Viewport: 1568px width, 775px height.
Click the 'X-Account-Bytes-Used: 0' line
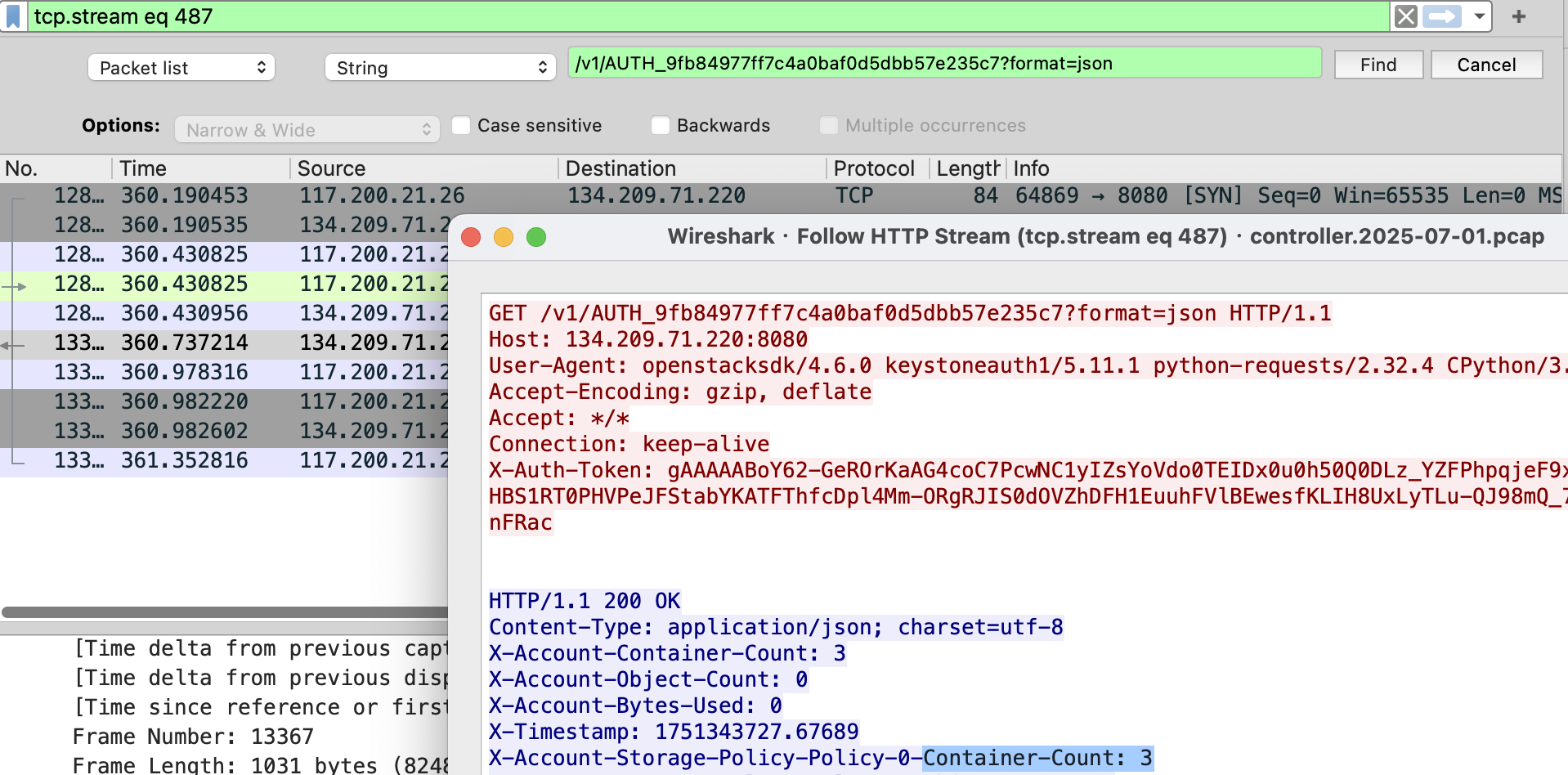(x=636, y=706)
